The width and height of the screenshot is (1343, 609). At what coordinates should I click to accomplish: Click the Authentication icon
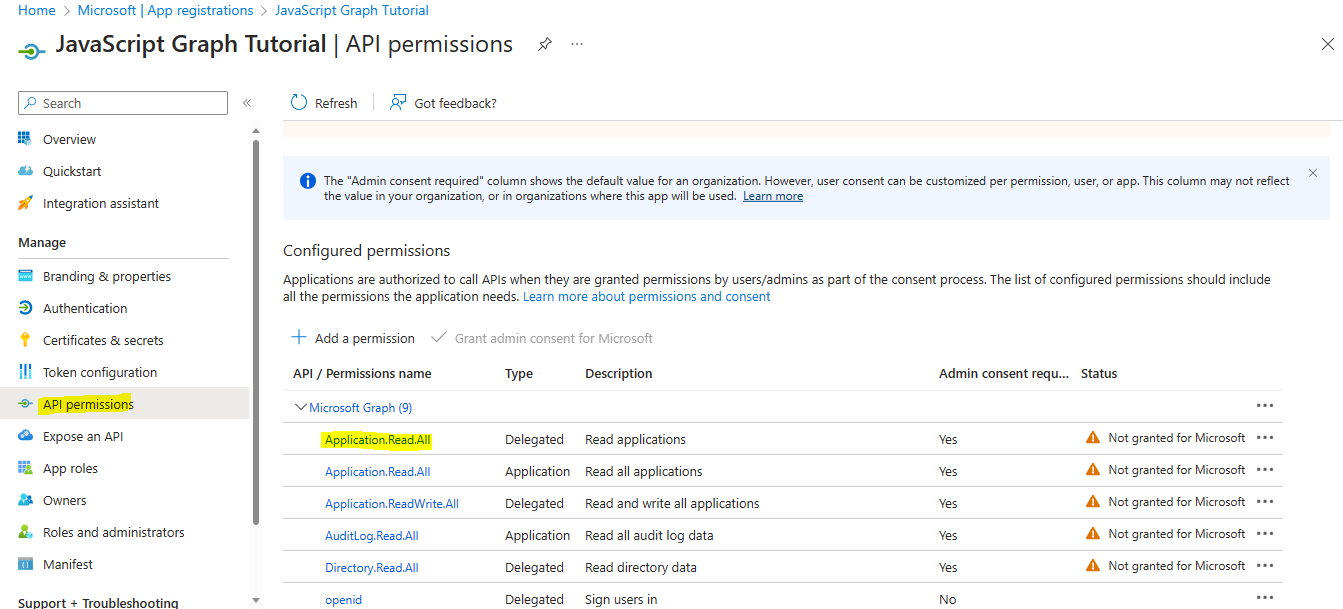click(x=26, y=308)
